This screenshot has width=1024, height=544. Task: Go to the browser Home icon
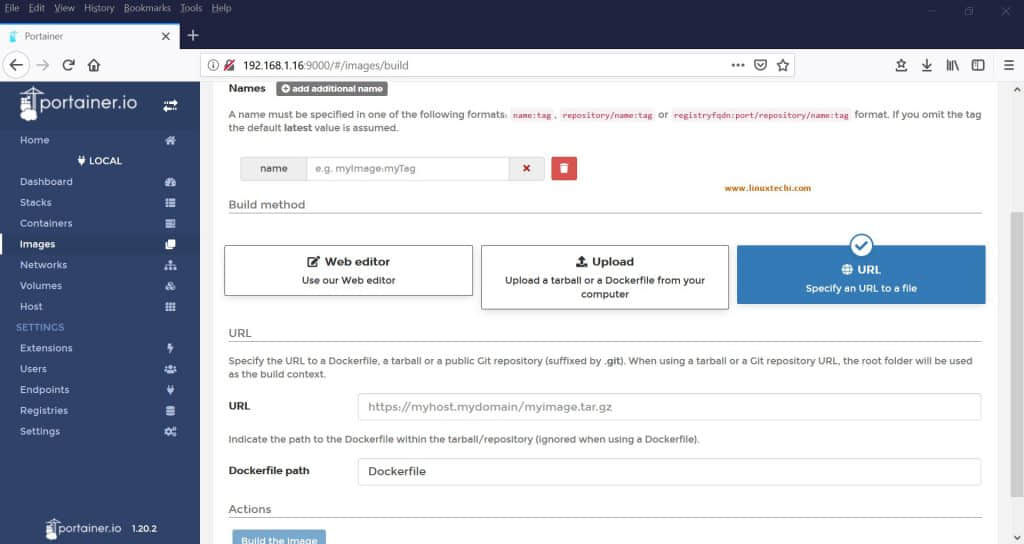pyautogui.click(x=94, y=65)
